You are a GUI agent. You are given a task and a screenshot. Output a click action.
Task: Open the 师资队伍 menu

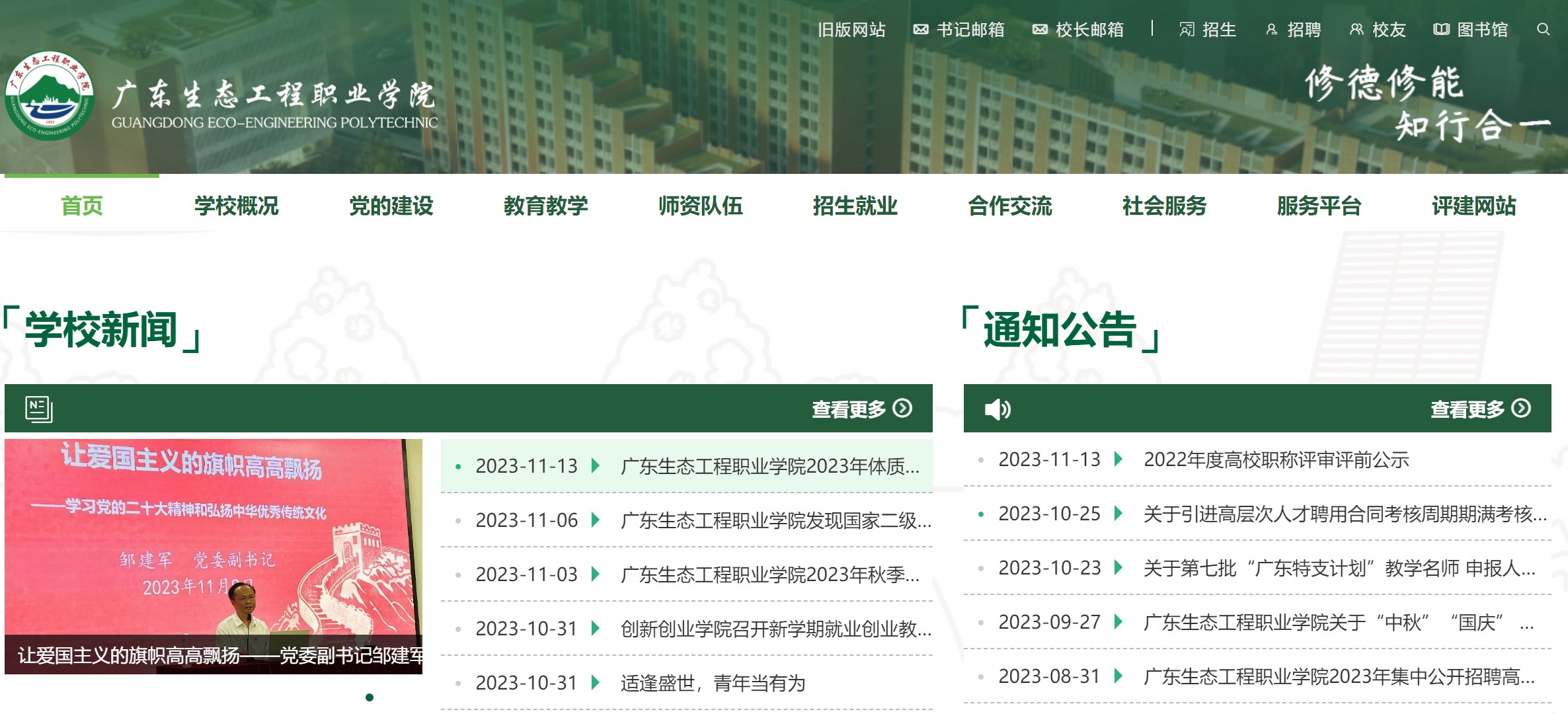[x=701, y=206]
